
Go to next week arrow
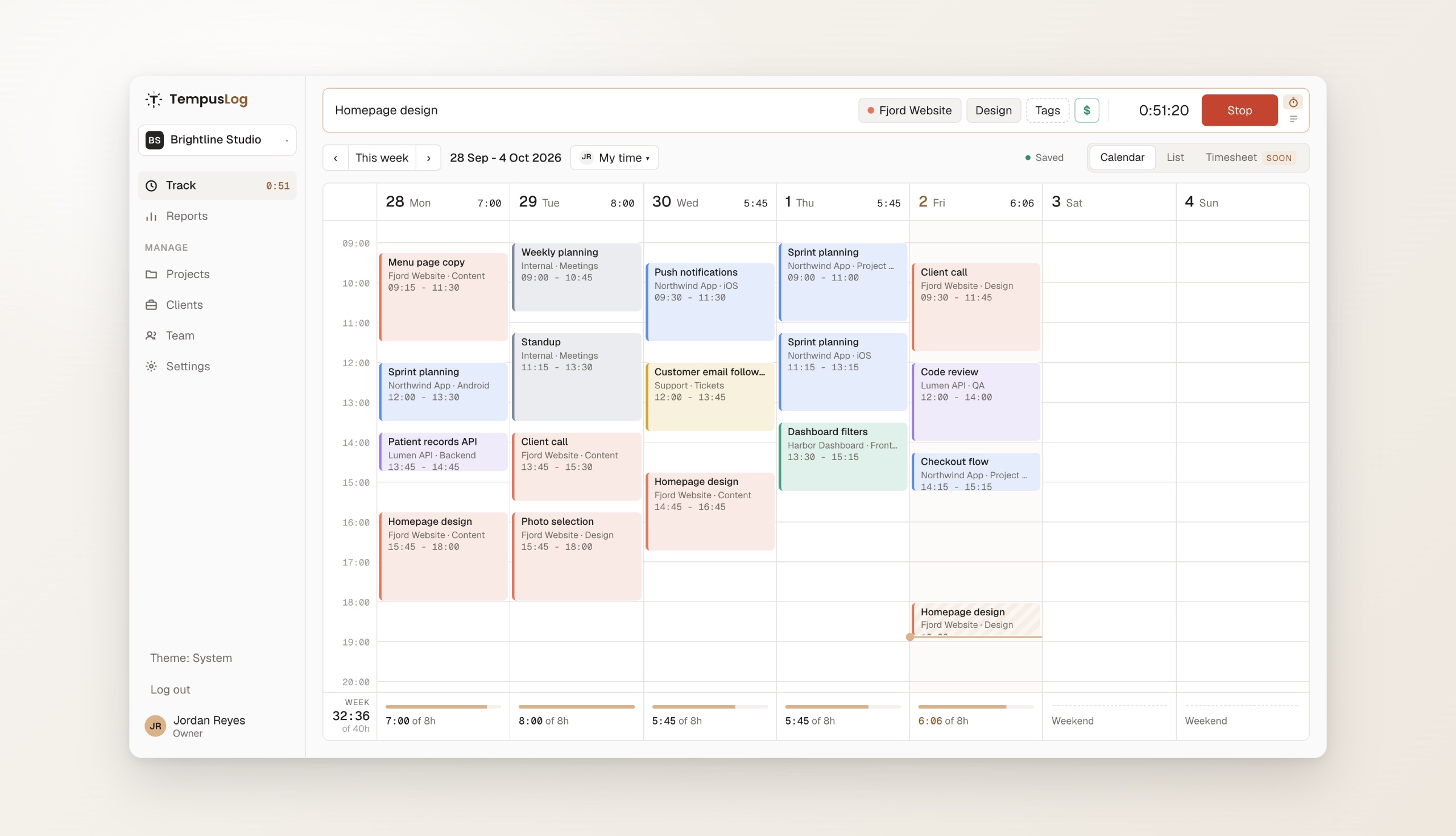(x=428, y=158)
